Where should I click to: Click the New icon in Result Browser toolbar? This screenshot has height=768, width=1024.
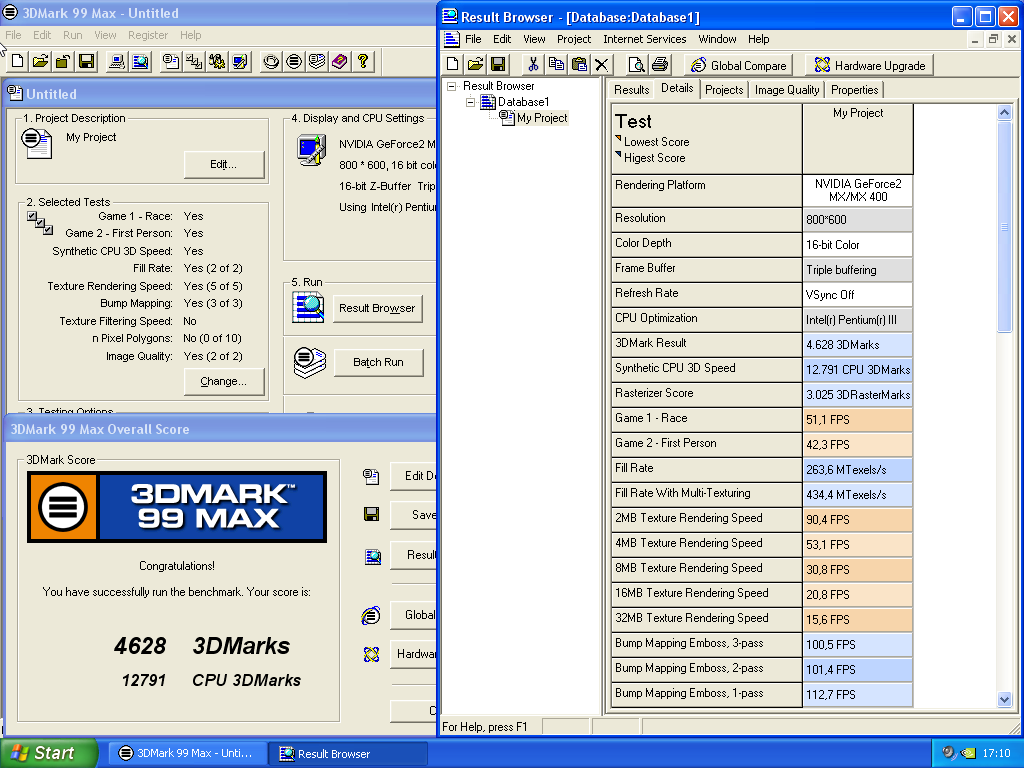(453, 64)
